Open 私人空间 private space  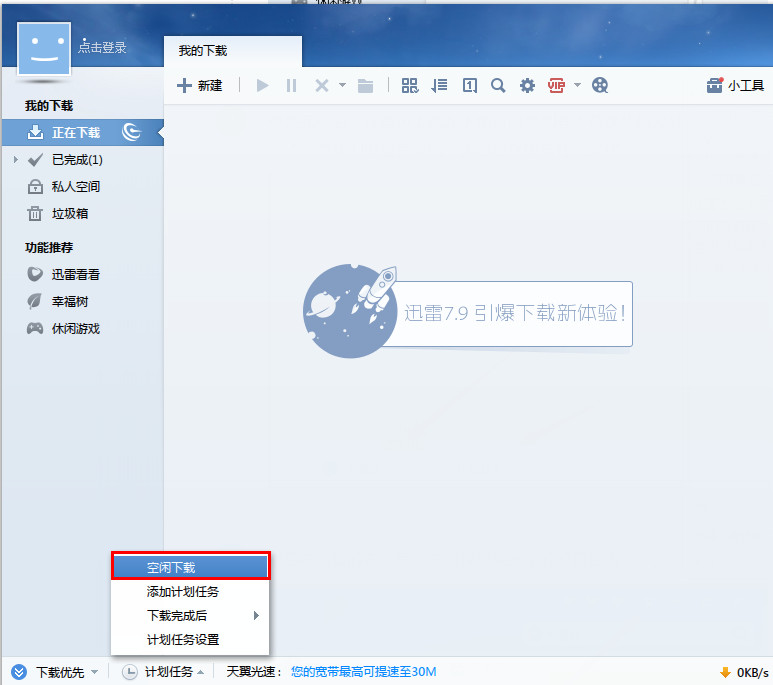pos(75,187)
